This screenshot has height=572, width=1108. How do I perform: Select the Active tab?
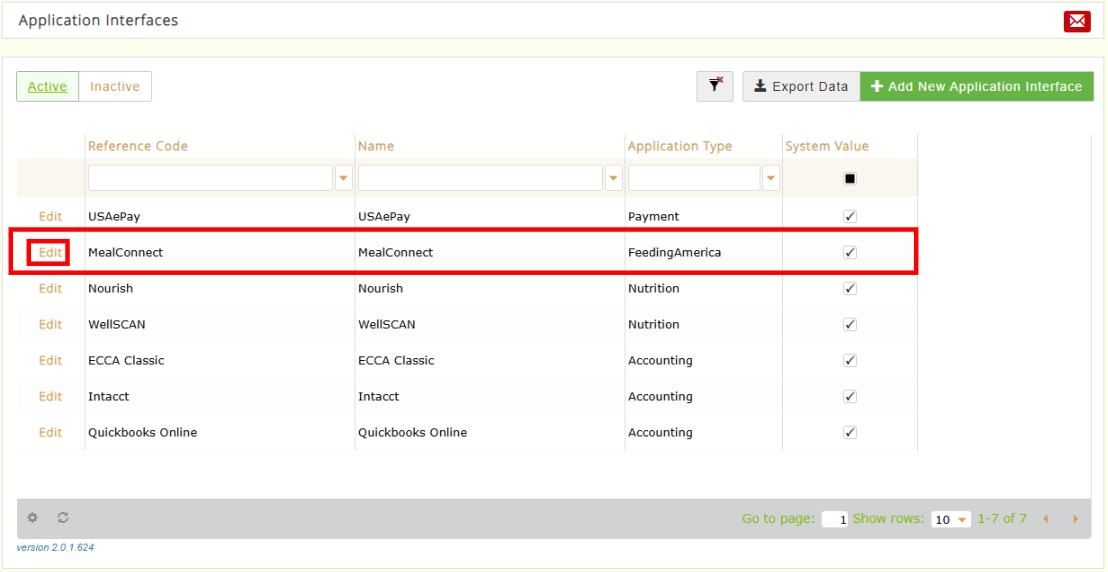click(47, 86)
